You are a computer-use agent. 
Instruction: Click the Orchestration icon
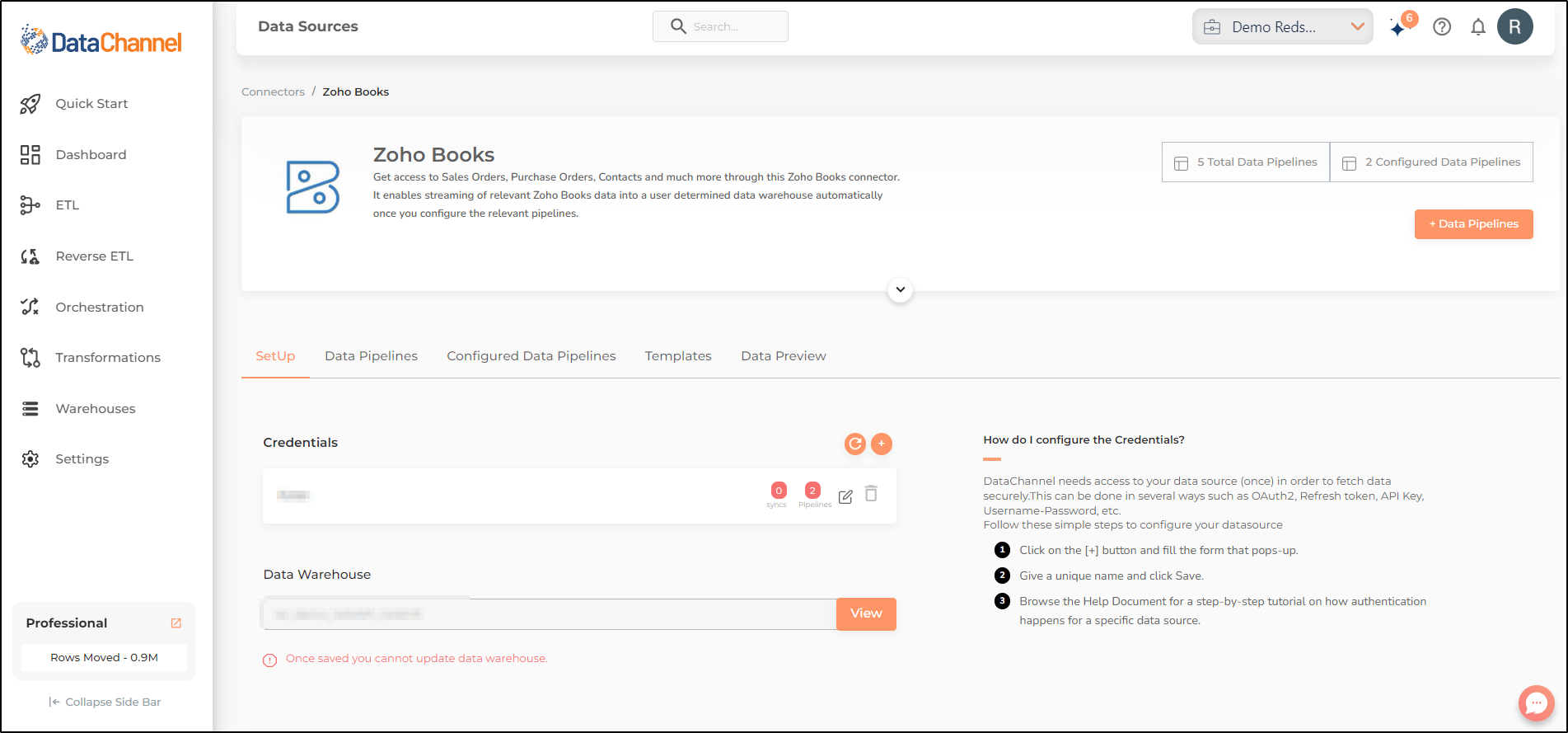tap(30, 307)
